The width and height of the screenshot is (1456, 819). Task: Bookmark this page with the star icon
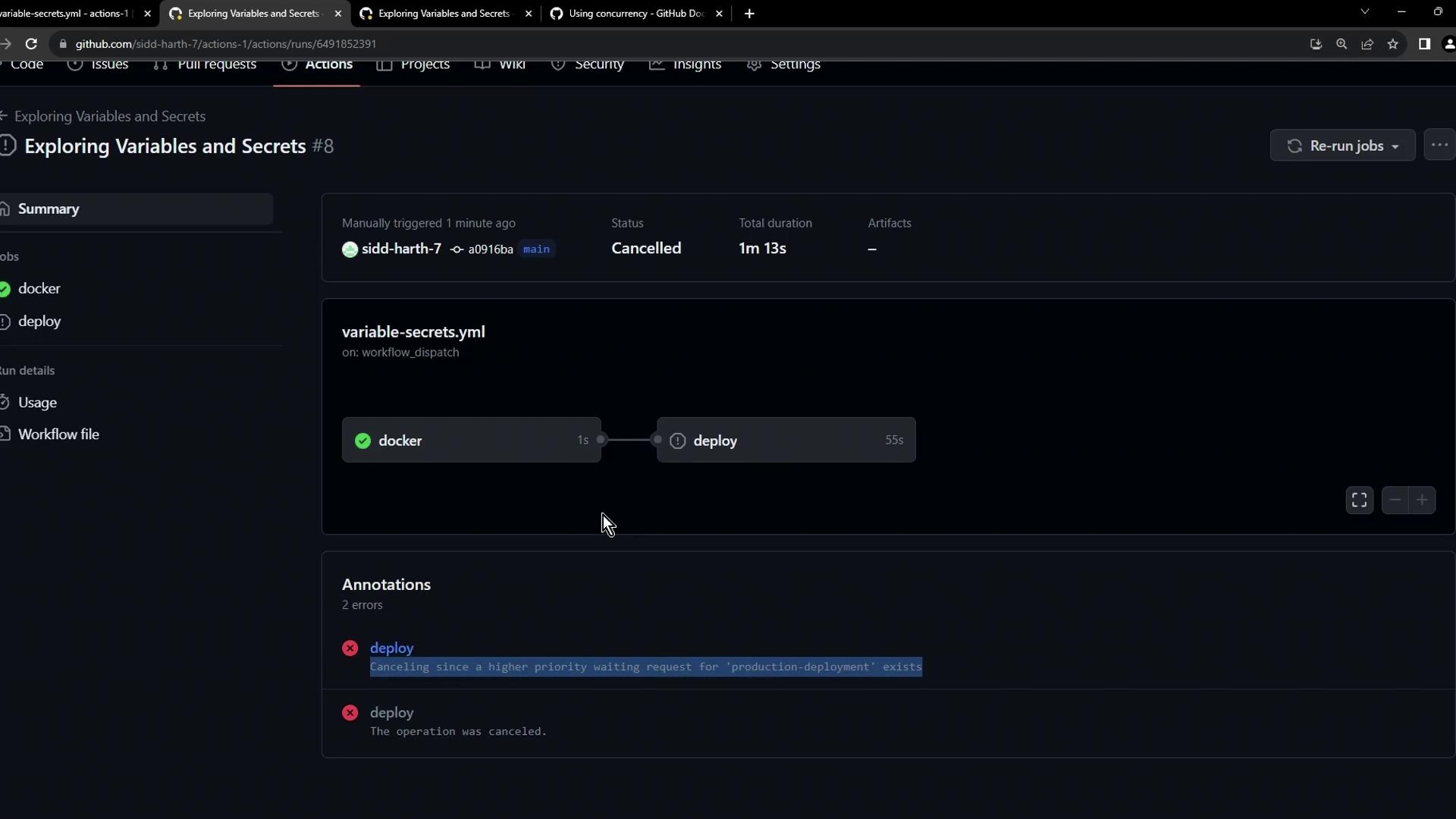[x=1393, y=44]
